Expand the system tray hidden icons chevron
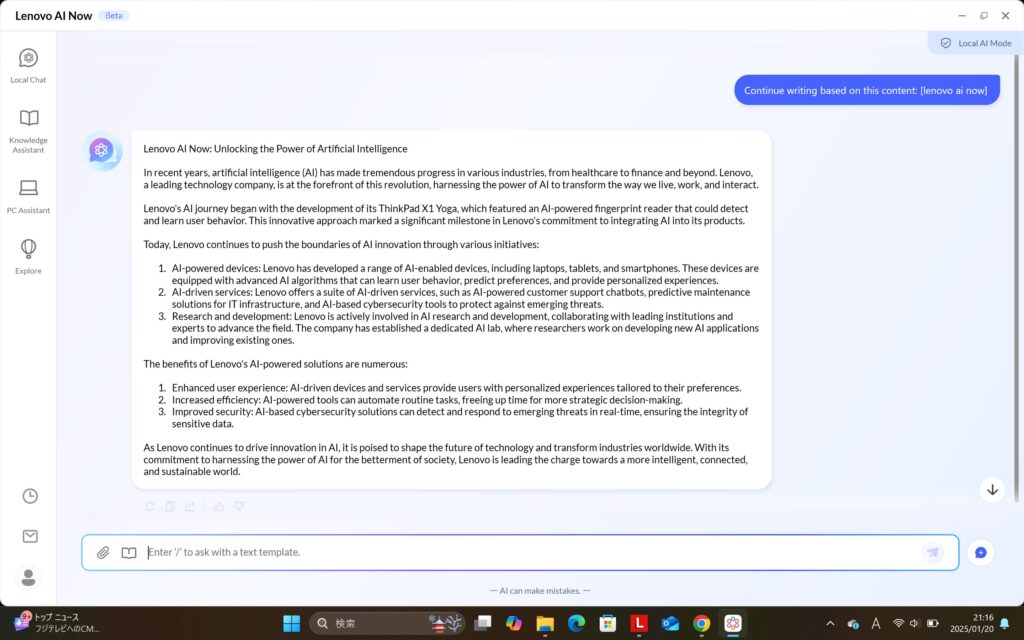 830,624
